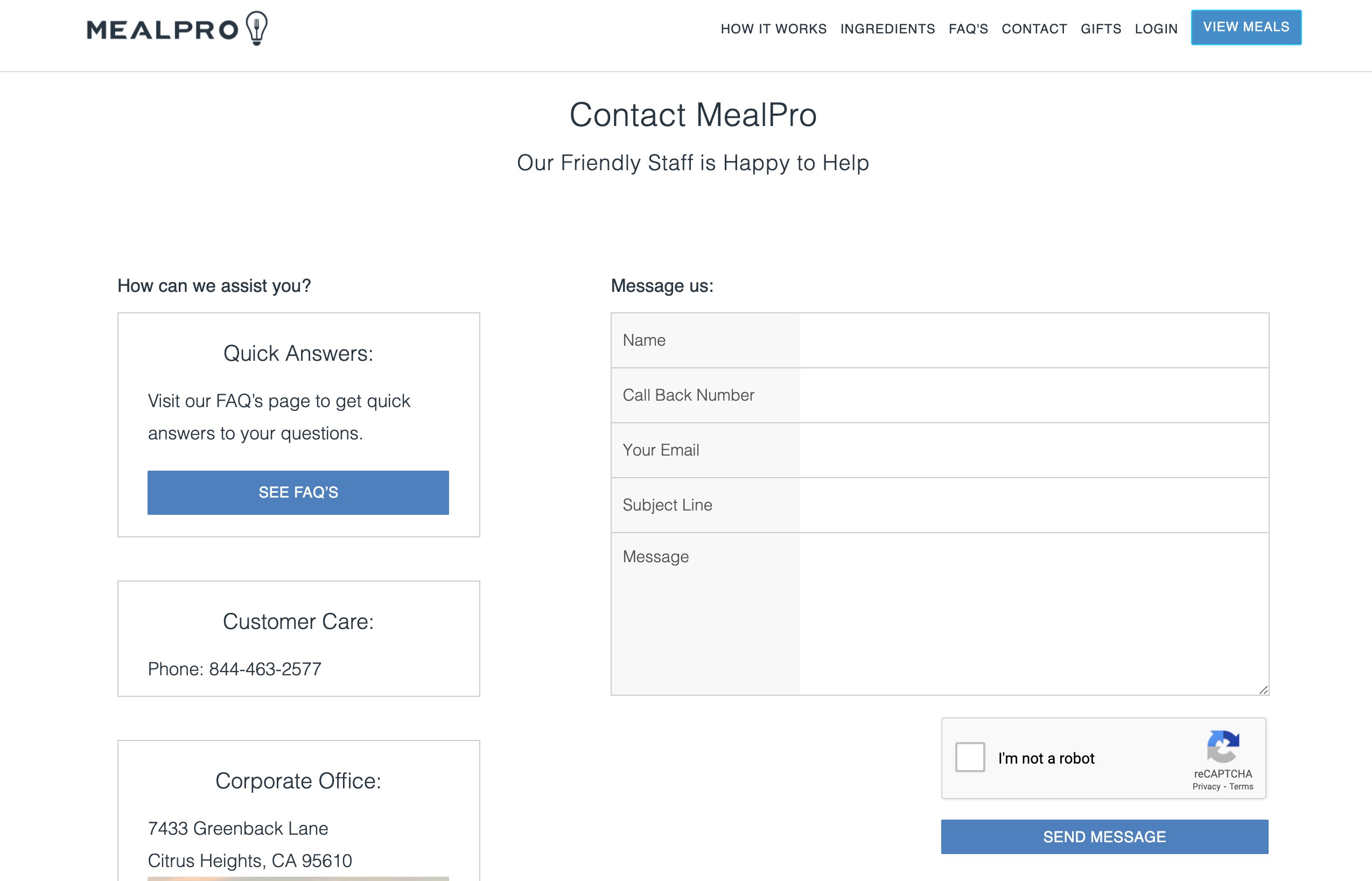1372x881 pixels.
Task: Click the reCAPTCHA logo icon
Action: 1223,745
